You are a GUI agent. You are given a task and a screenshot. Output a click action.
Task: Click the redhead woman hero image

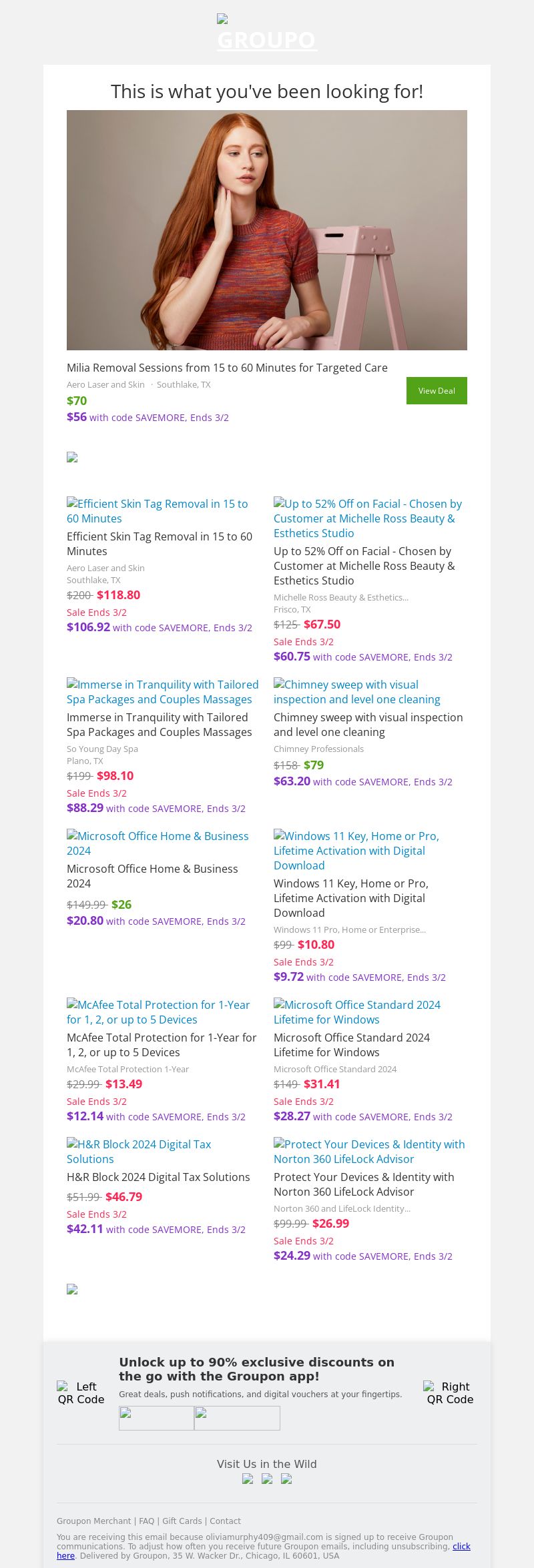pyautogui.click(x=267, y=230)
